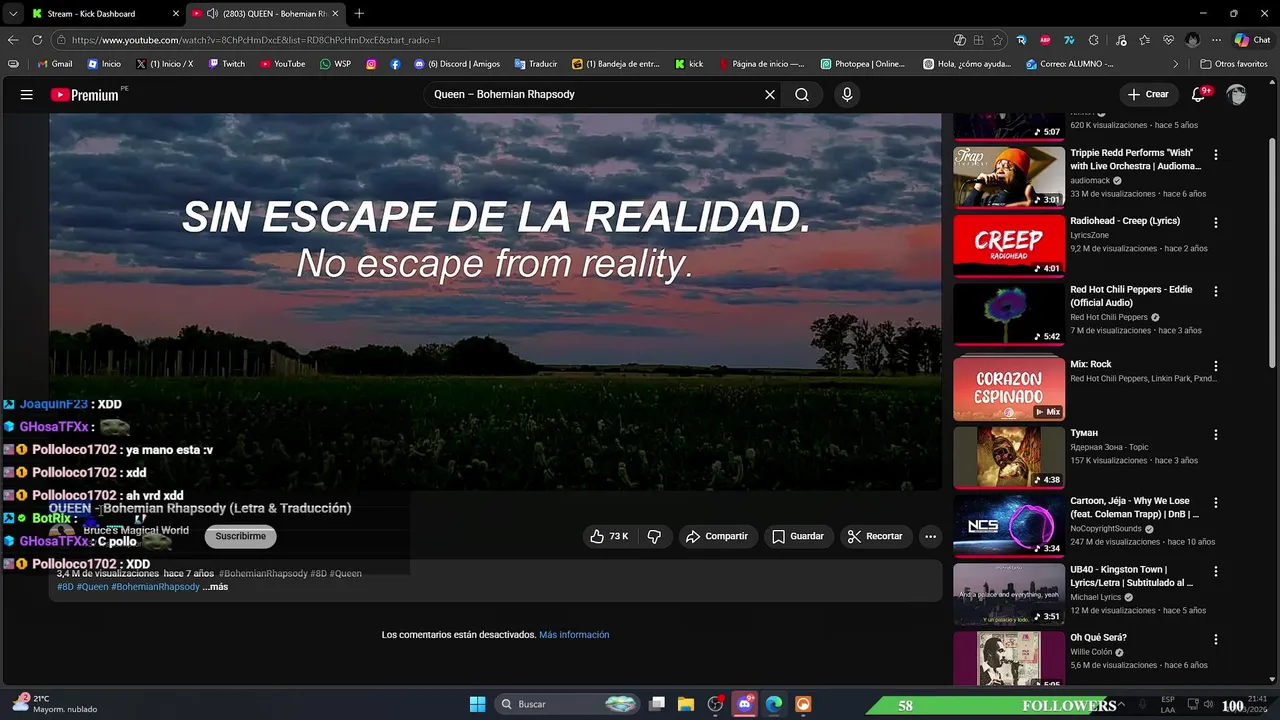Open Radiohead Creep lyrics thumbnail
The image size is (1280, 720).
click(x=1008, y=245)
